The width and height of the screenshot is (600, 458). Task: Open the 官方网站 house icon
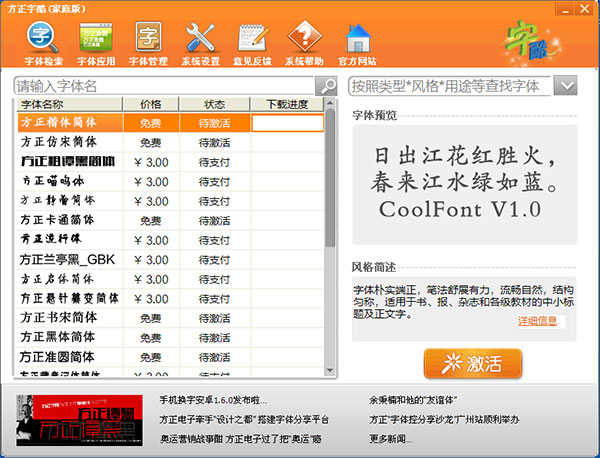click(x=357, y=44)
